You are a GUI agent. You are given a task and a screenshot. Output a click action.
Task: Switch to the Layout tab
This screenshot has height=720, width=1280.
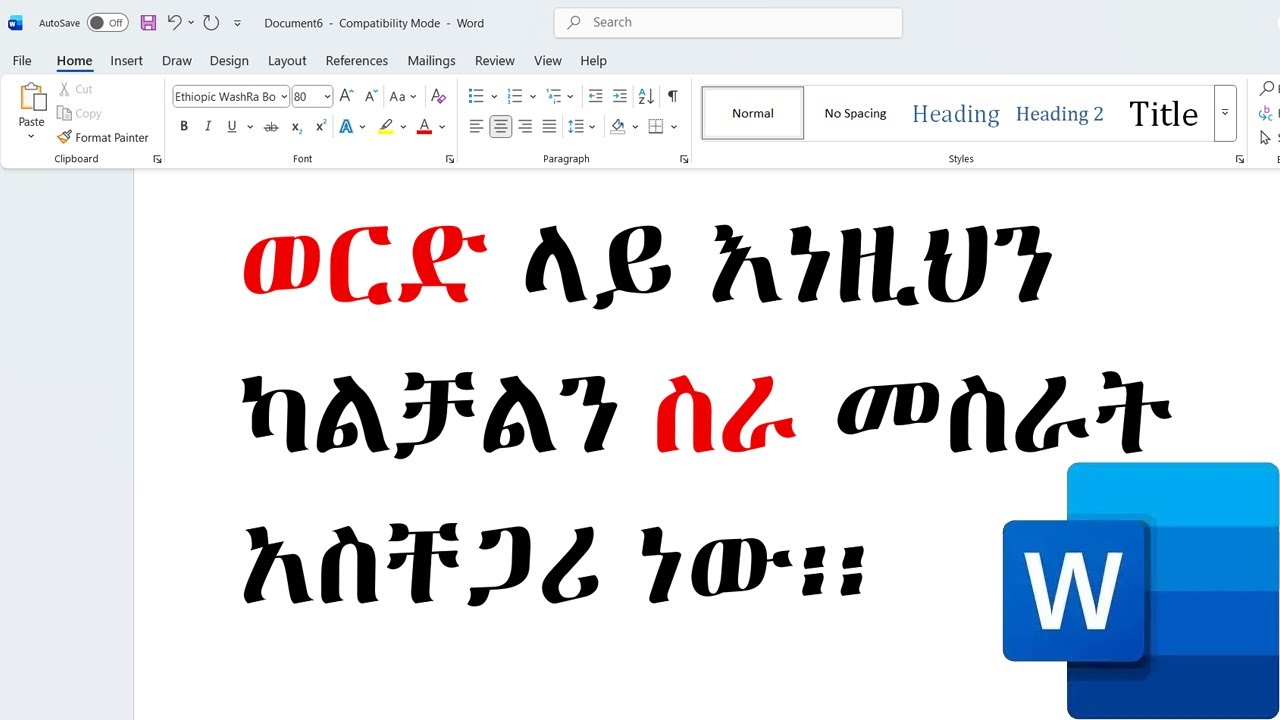click(287, 61)
